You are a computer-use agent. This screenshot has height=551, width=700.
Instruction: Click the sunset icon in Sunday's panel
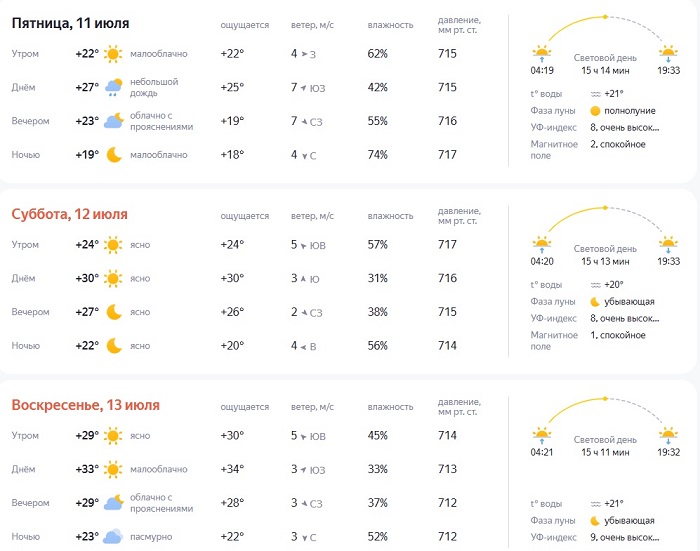(x=668, y=434)
